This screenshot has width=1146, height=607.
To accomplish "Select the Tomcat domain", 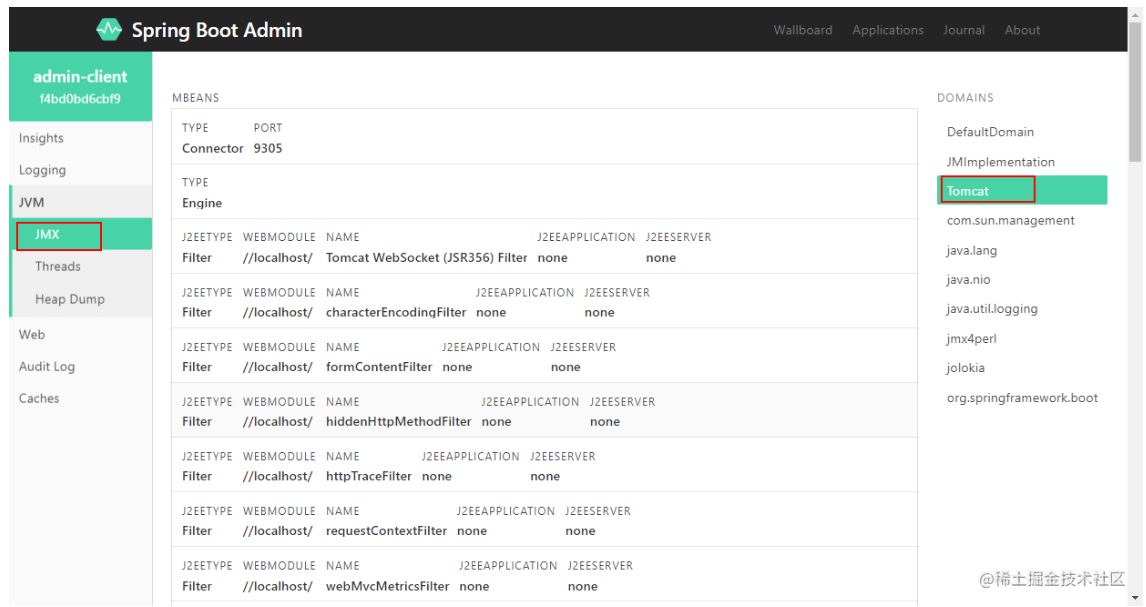I will [1022, 191].
